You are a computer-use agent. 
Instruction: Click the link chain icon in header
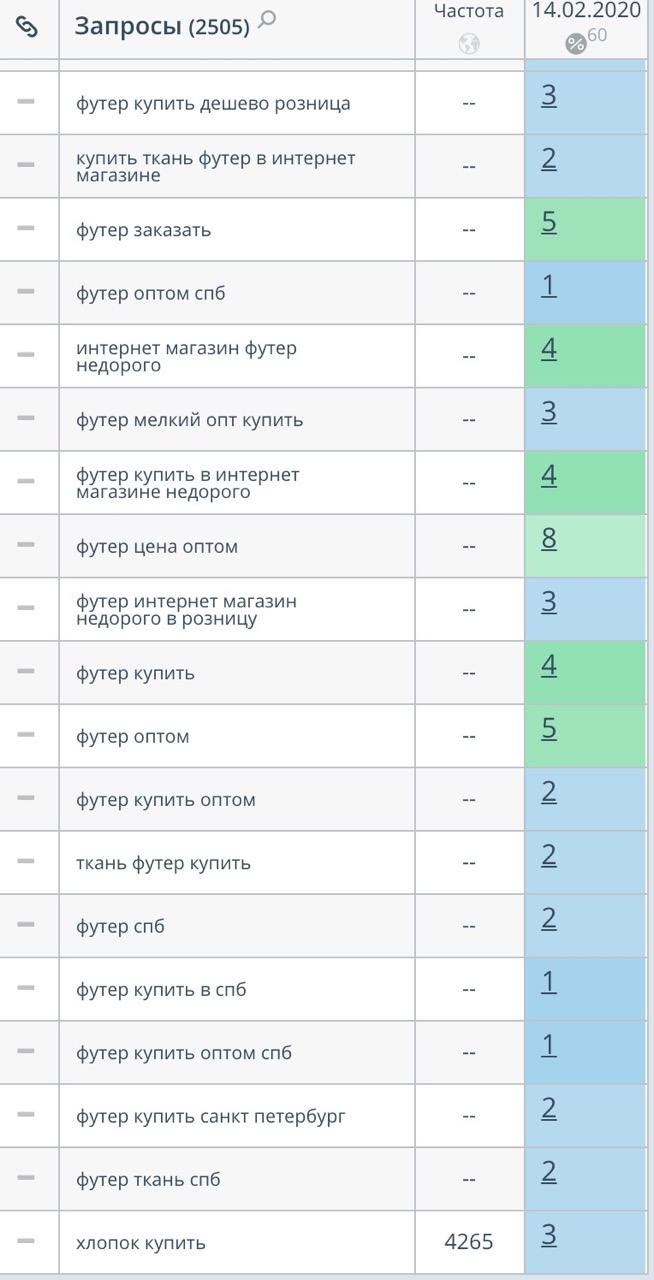click(x=27, y=27)
